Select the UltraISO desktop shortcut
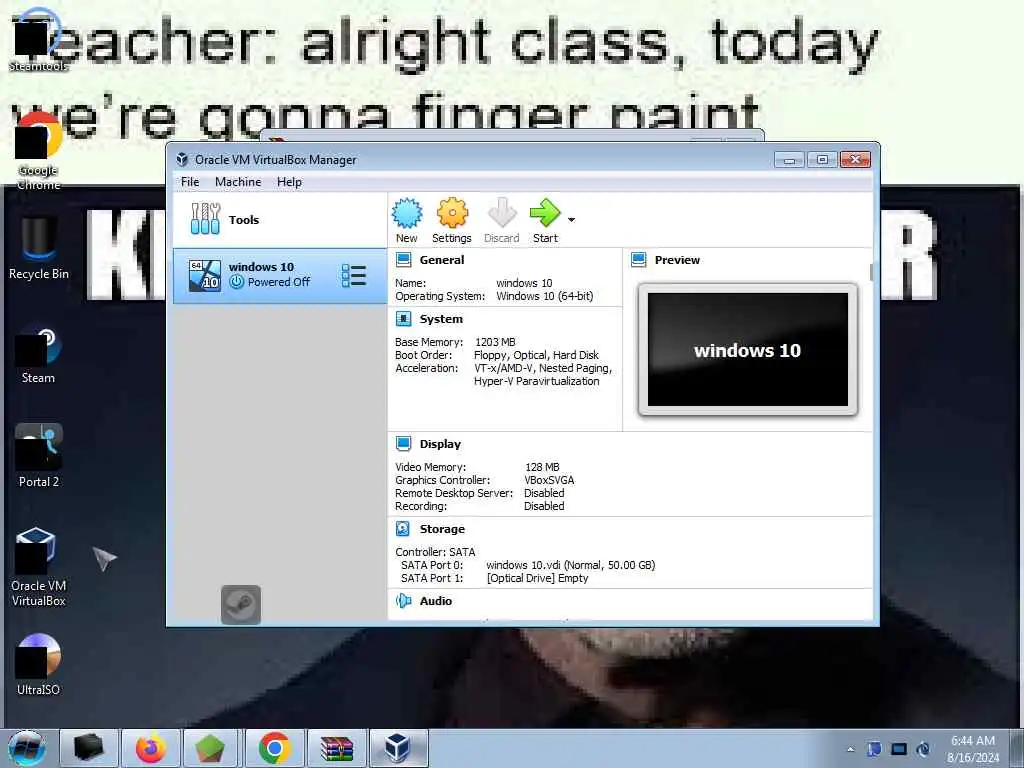Viewport: 1024px width, 768px height. 39,665
